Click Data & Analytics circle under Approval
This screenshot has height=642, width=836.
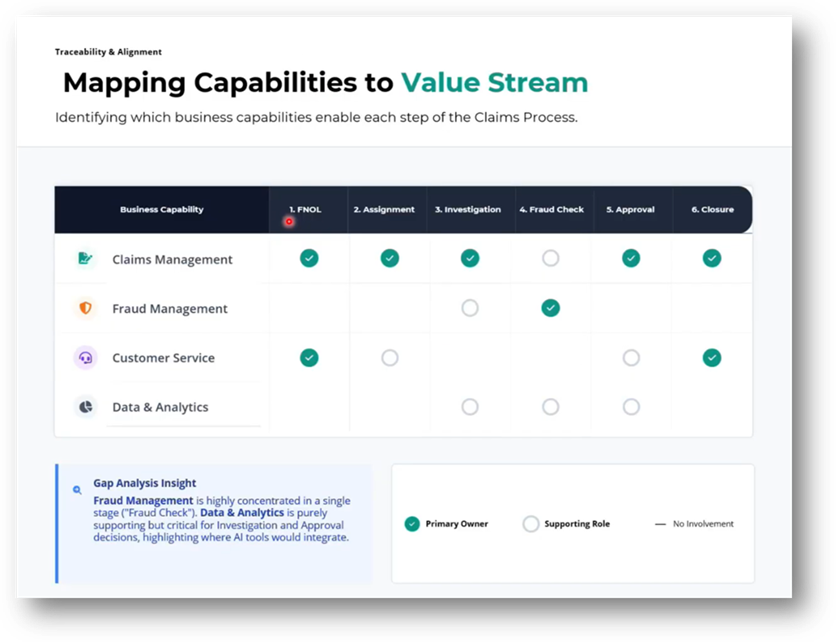click(x=631, y=407)
